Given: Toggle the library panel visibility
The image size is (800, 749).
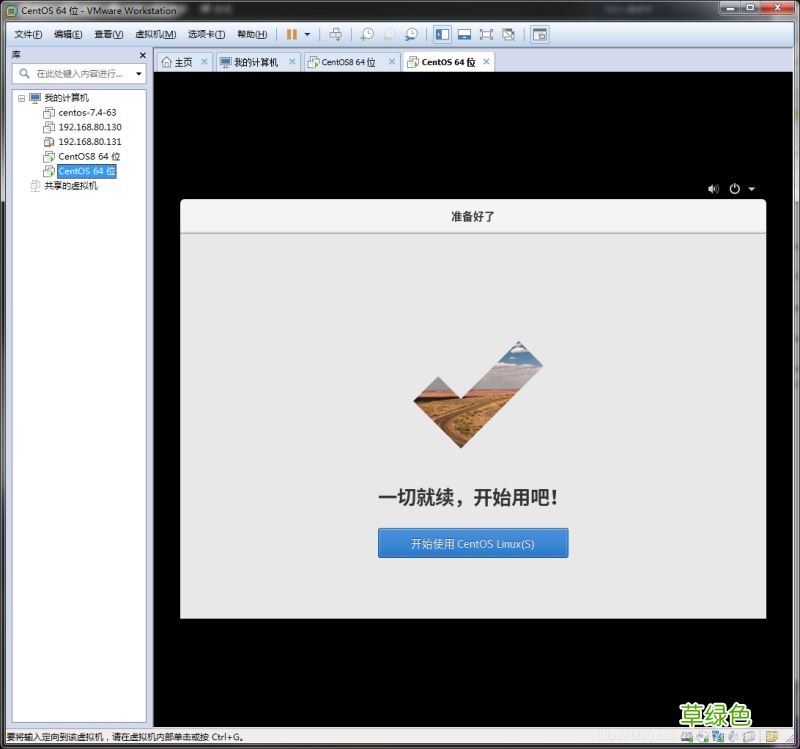Looking at the screenshot, I should coord(442,33).
